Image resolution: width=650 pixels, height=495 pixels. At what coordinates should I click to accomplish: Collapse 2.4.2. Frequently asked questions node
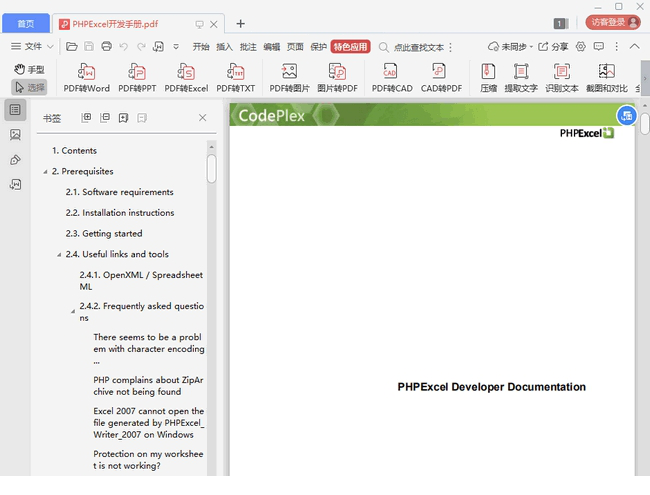(x=73, y=311)
